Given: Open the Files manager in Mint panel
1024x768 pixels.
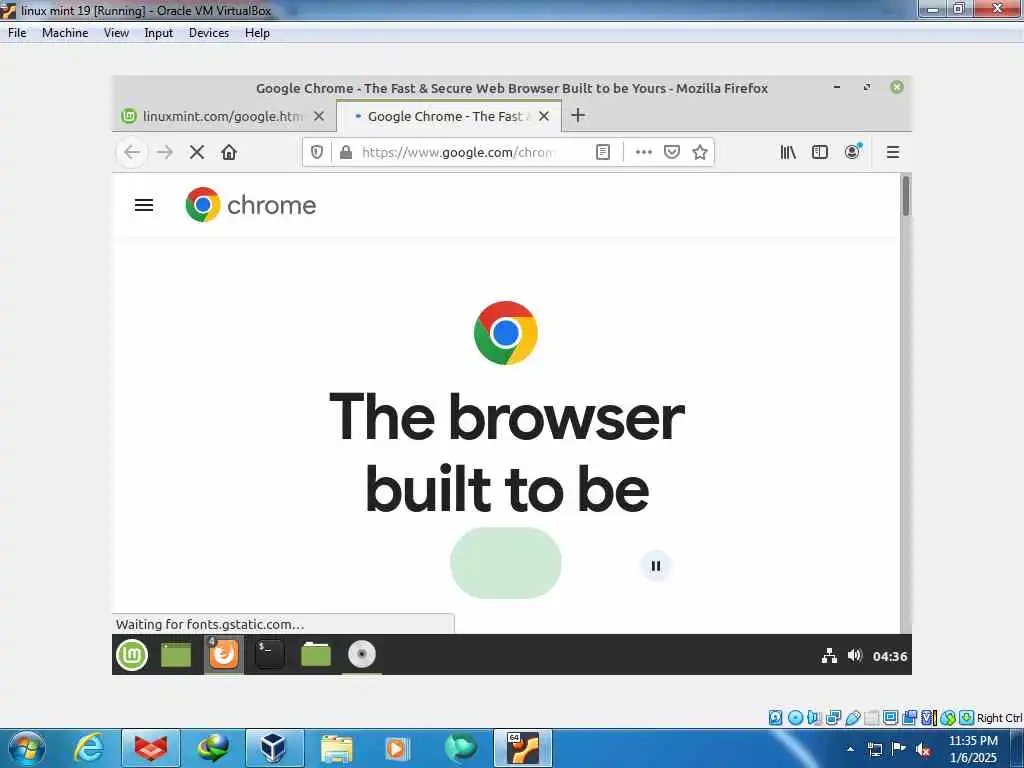Looking at the screenshot, I should tap(315, 654).
